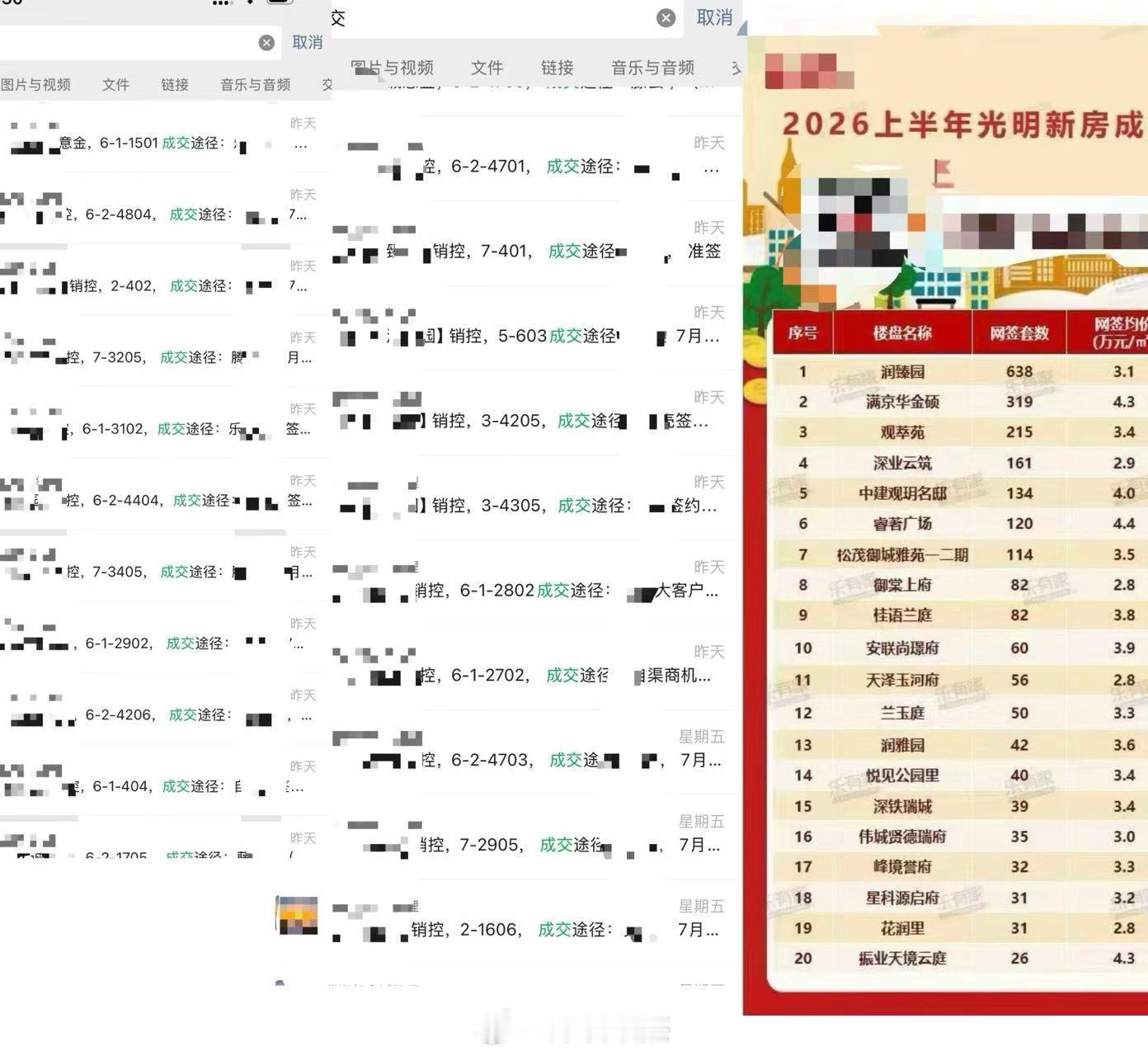Select the 峰境誉府 row name
This screenshot has height=1056, width=1148.
coord(902,867)
